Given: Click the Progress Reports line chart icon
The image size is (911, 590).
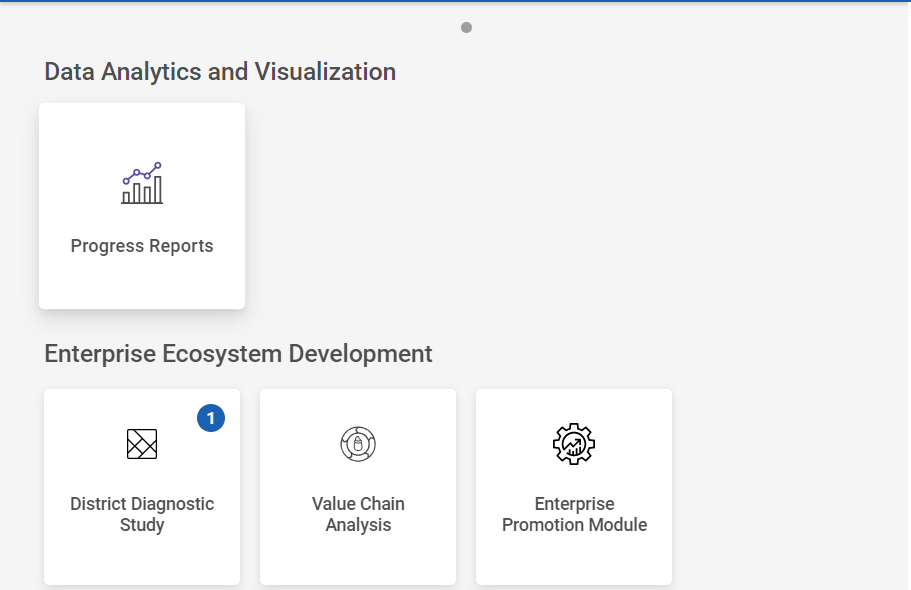Looking at the screenshot, I should 142,184.
